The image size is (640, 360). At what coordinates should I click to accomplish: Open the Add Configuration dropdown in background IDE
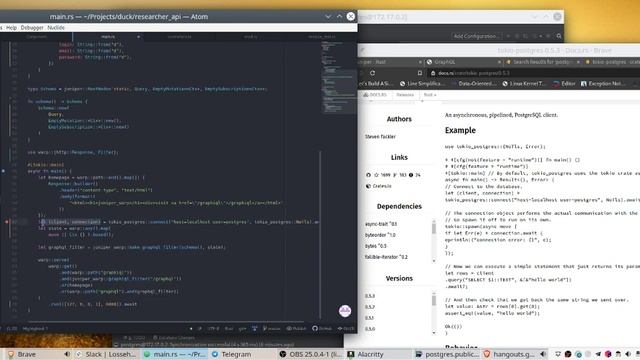(x=478, y=36)
